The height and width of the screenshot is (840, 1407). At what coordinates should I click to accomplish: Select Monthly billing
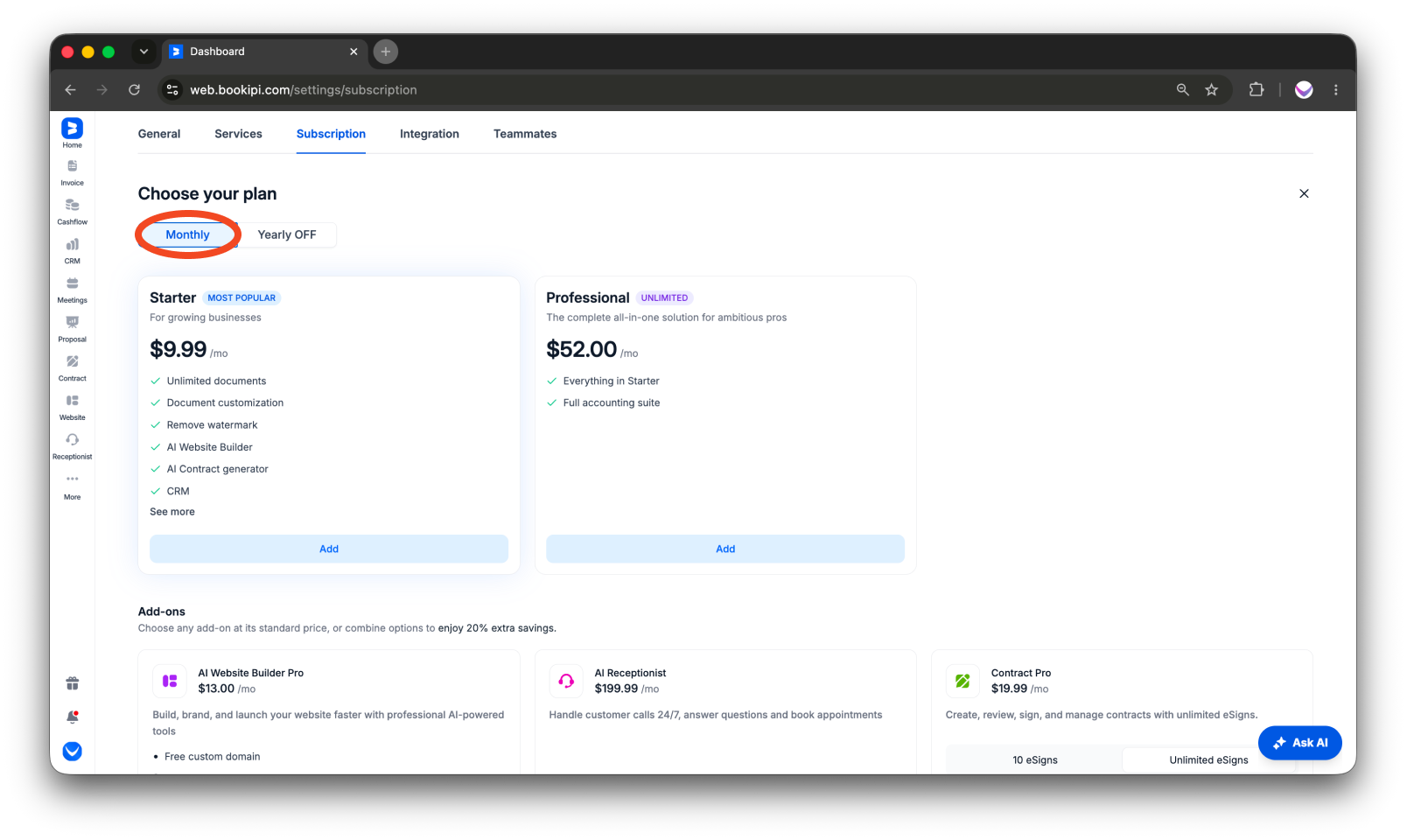click(x=187, y=234)
